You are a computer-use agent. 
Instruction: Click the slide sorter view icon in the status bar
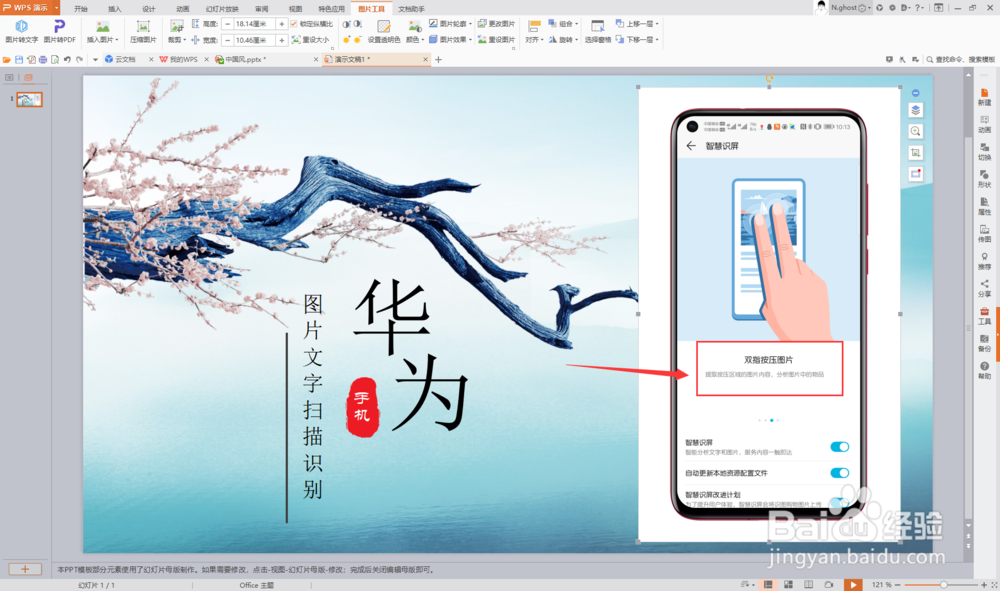coord(788,585)
